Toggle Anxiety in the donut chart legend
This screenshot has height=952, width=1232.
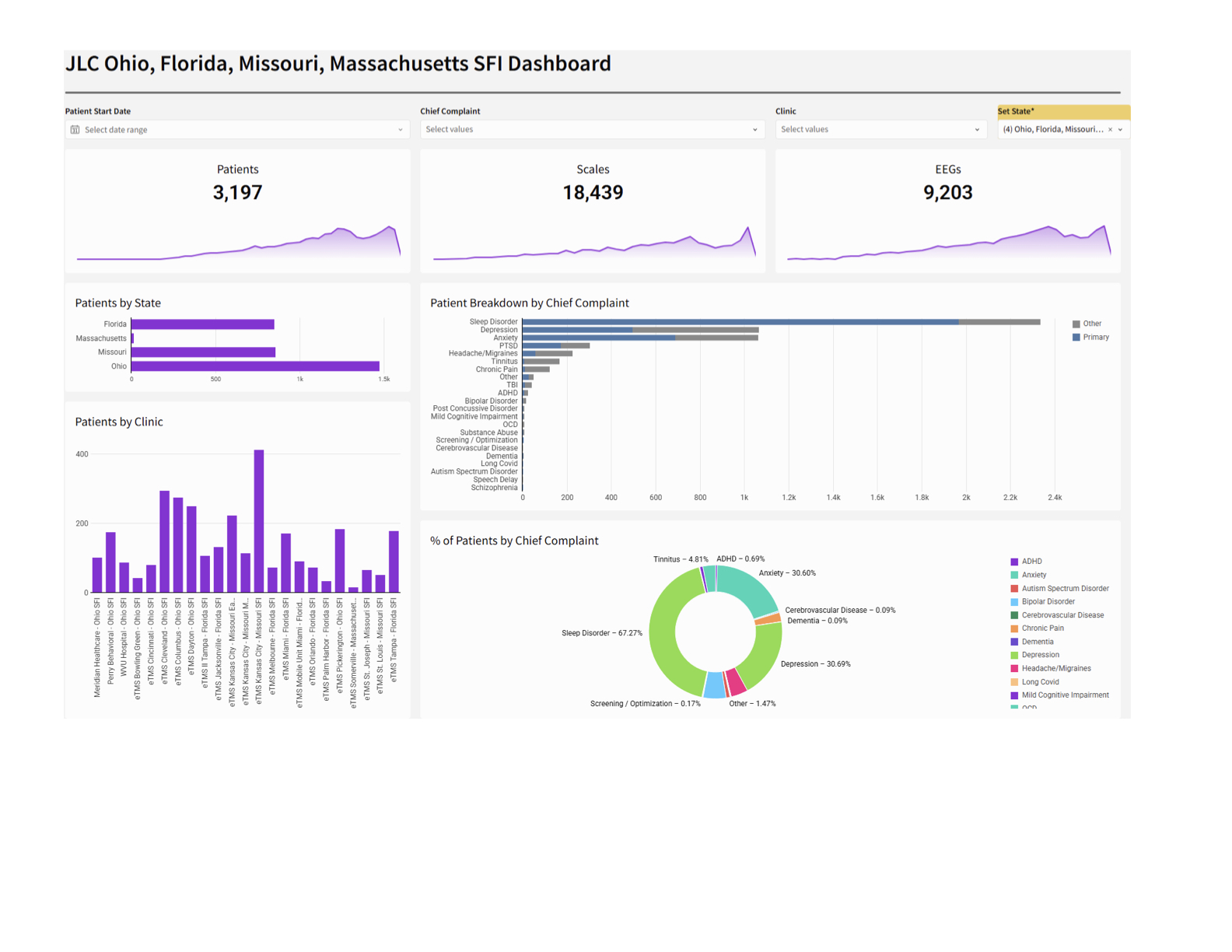tap(1033, 575)
